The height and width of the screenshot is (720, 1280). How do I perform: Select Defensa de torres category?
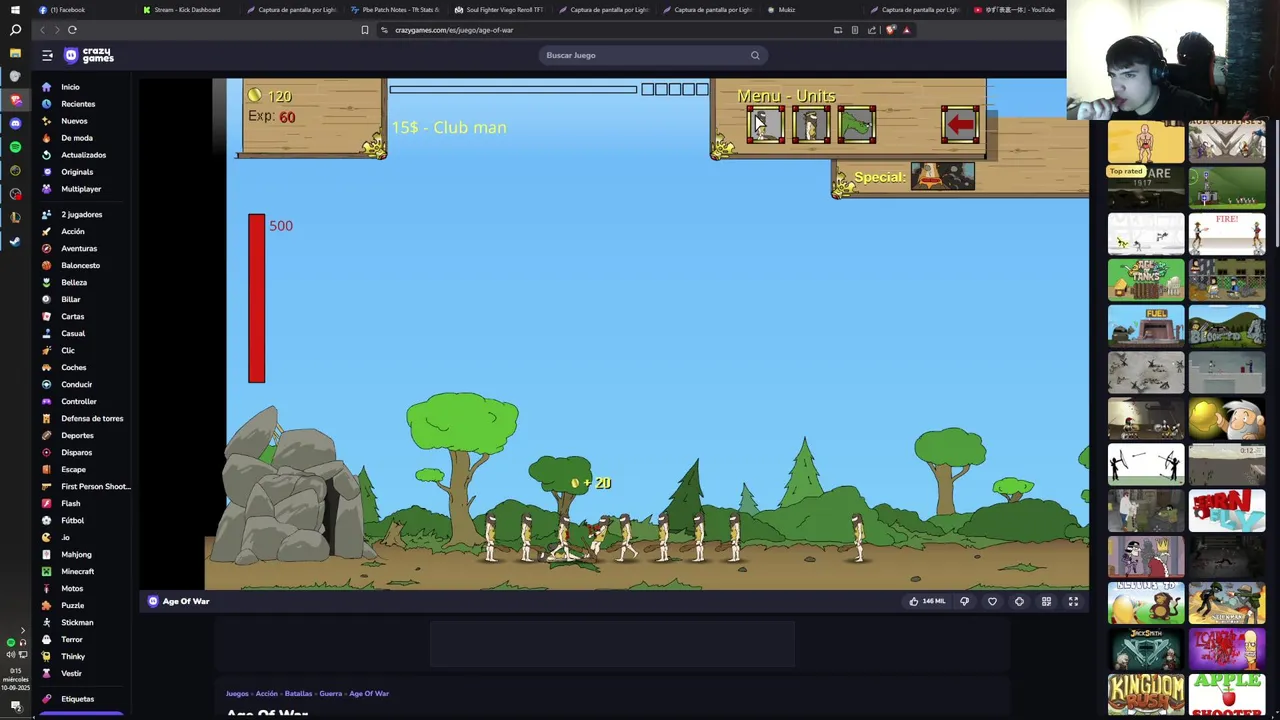point(92,418)
